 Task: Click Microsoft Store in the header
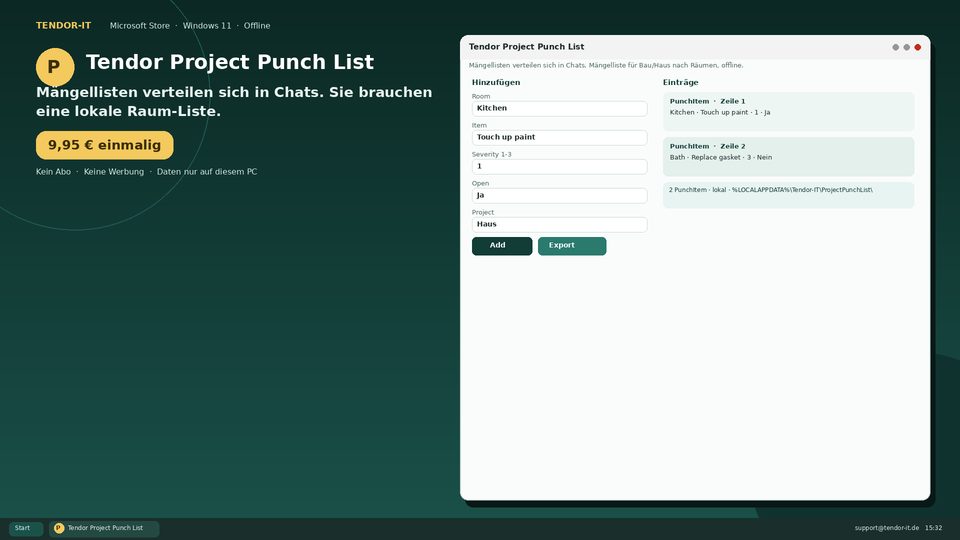[140, 26]
